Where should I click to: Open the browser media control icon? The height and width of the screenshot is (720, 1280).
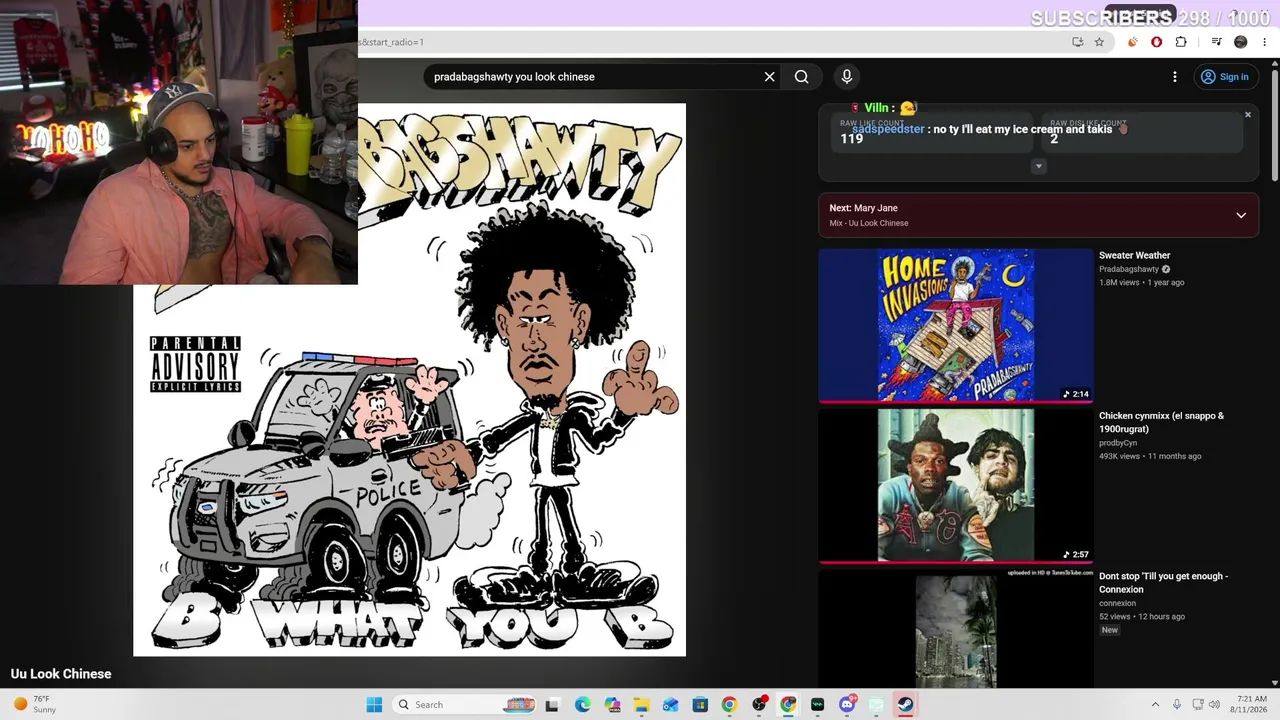[x=1216, y=42]
